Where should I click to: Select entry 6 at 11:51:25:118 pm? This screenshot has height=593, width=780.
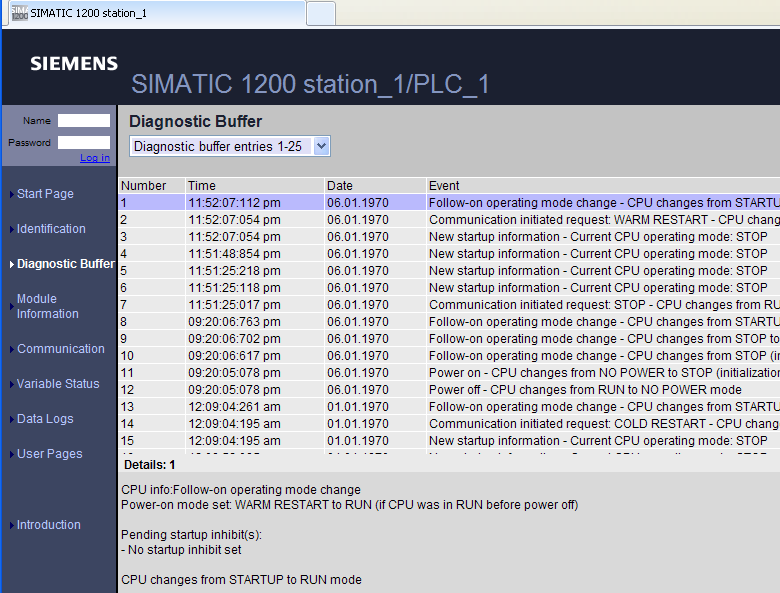tap(450, 288)
